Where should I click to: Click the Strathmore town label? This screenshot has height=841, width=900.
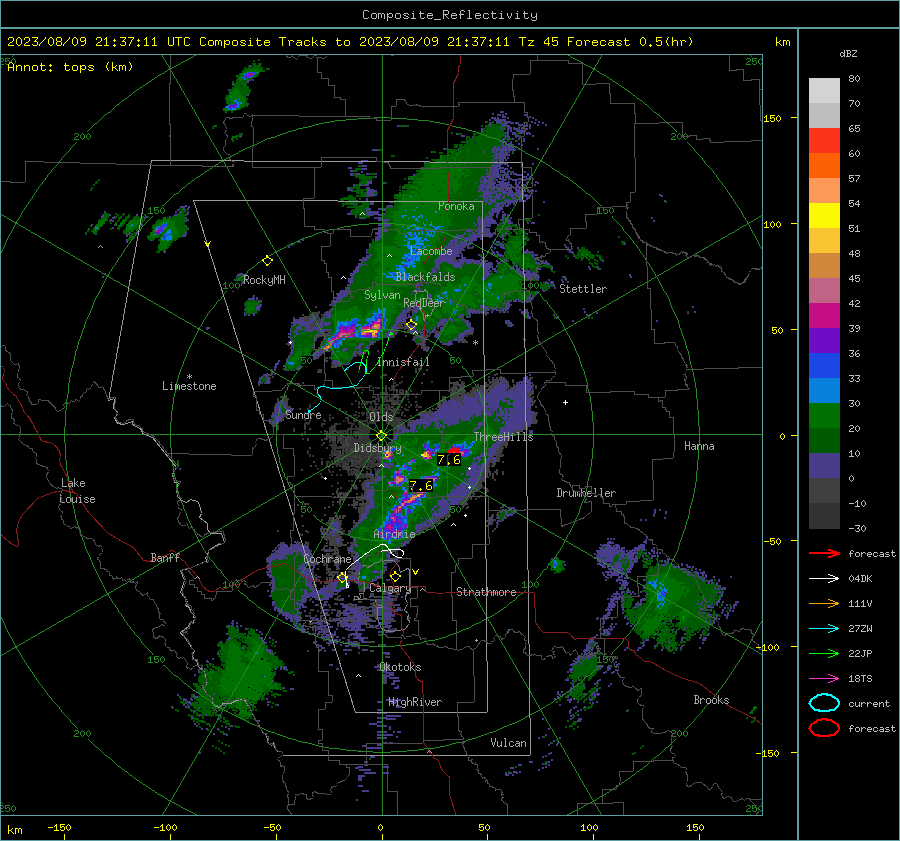486,592
